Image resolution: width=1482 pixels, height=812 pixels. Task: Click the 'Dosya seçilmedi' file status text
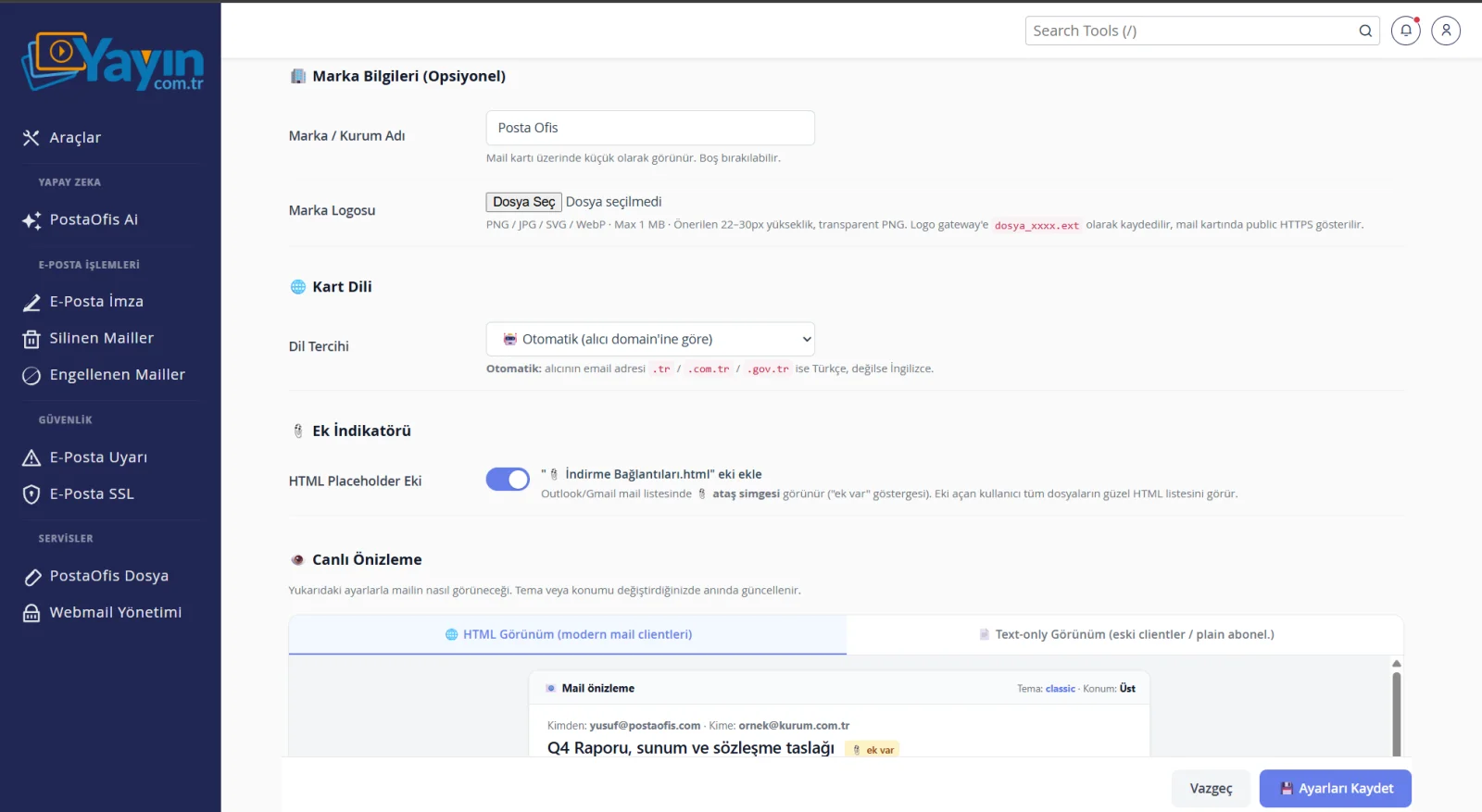[x=613, y=202]
